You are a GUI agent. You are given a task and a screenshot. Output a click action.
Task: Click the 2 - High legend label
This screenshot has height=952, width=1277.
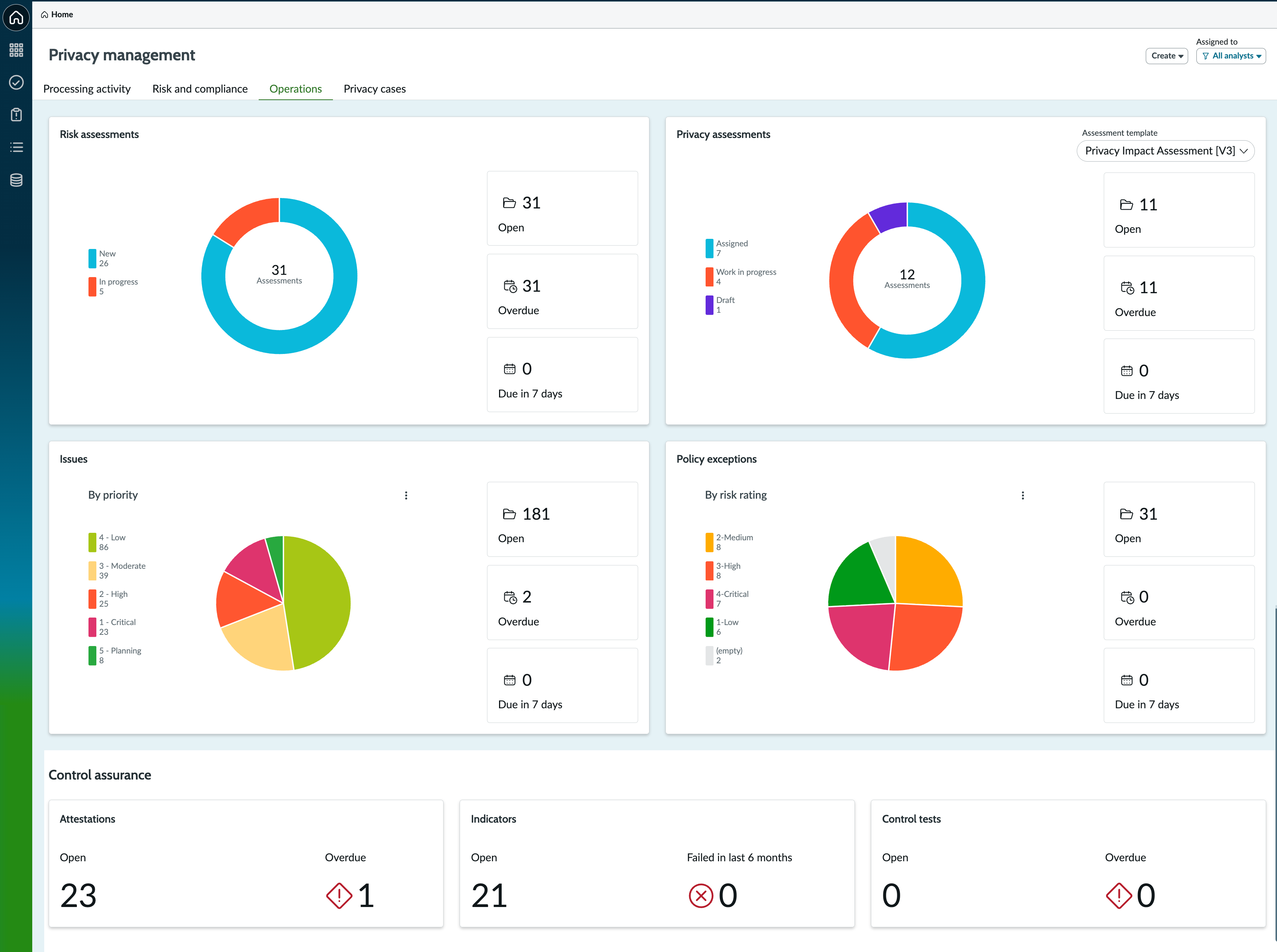tap(114, 594)
